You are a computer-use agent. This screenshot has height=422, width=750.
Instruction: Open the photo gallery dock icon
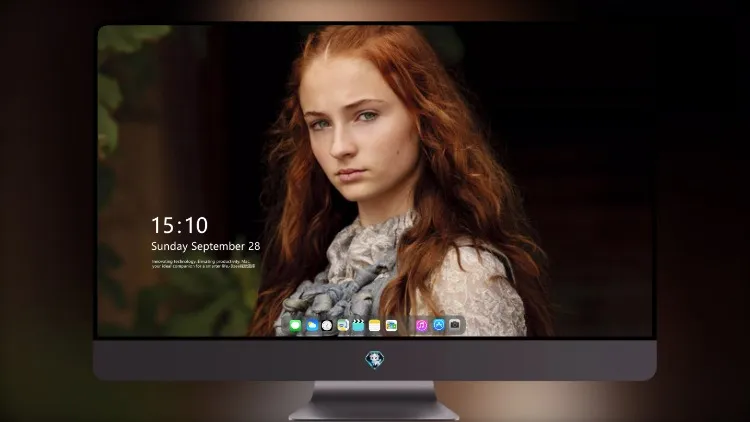click(x=391, y=326)
